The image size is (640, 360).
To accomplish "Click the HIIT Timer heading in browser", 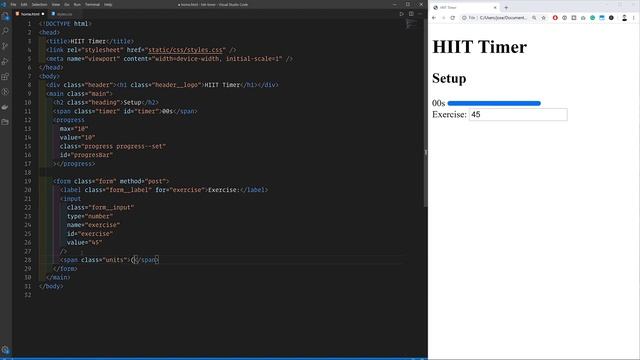I will coord(480,47).
